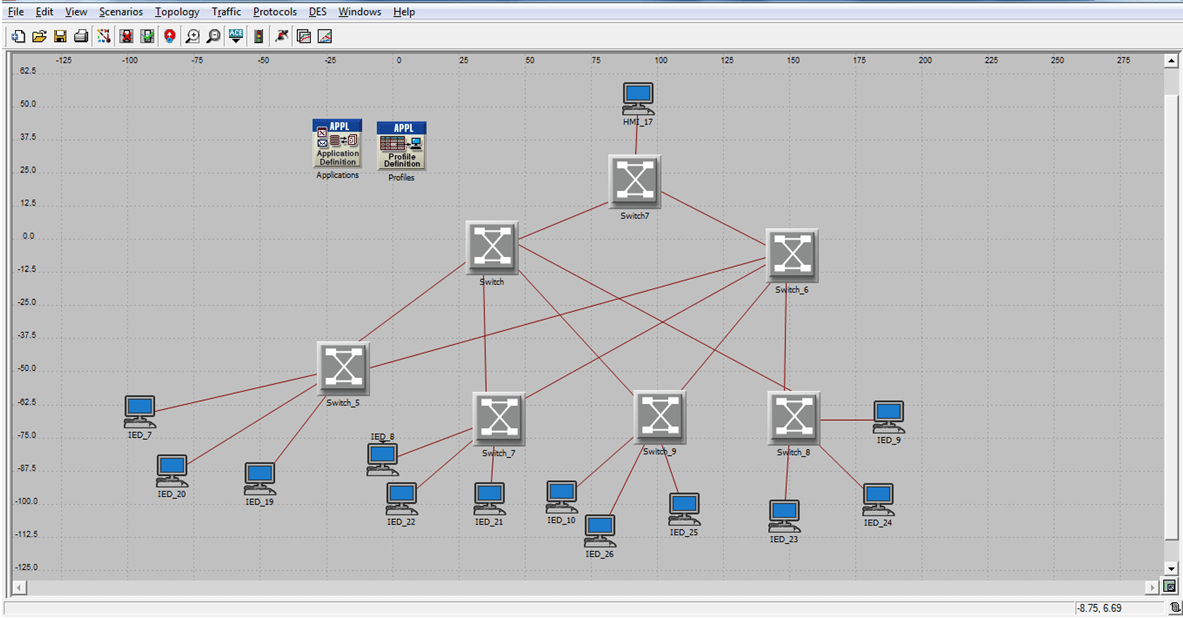
Task: Select the IED_20 workstation
Action: point(172,471)
